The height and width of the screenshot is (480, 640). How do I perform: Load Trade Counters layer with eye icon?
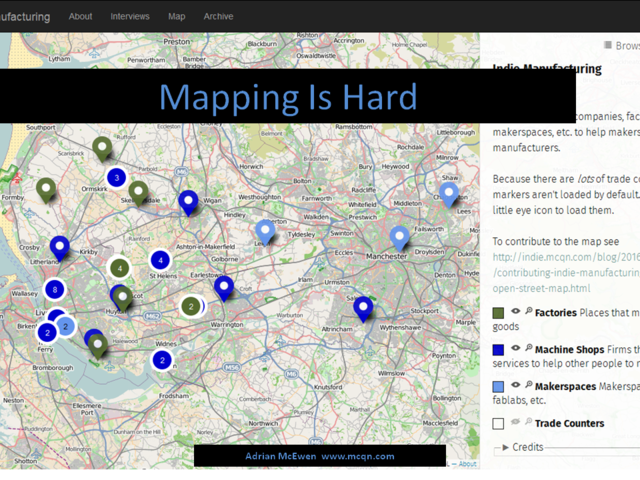point(516,422)
